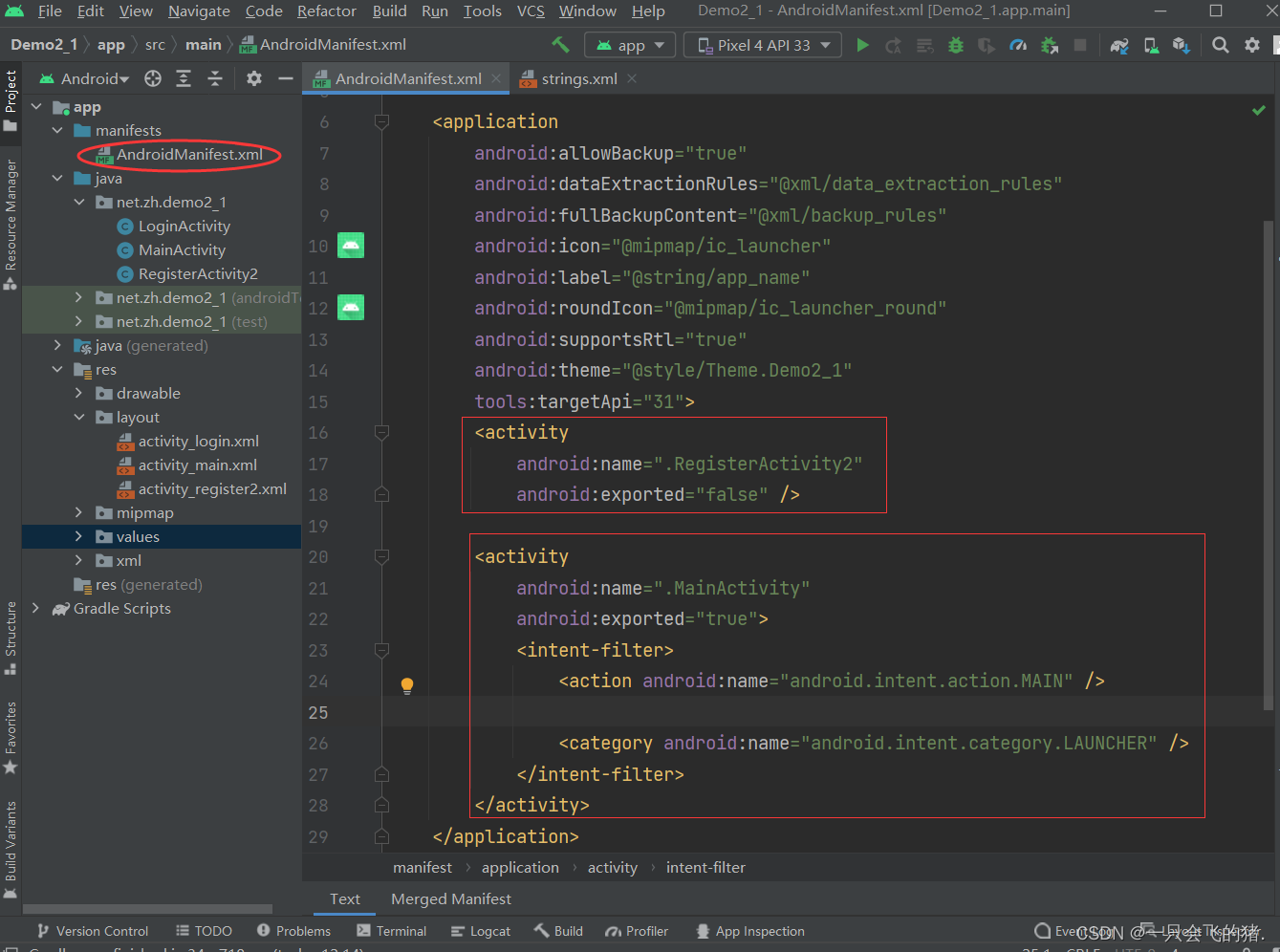Close the strings.xml tab
Screen dimensions: 1280x952
point(632,78)
